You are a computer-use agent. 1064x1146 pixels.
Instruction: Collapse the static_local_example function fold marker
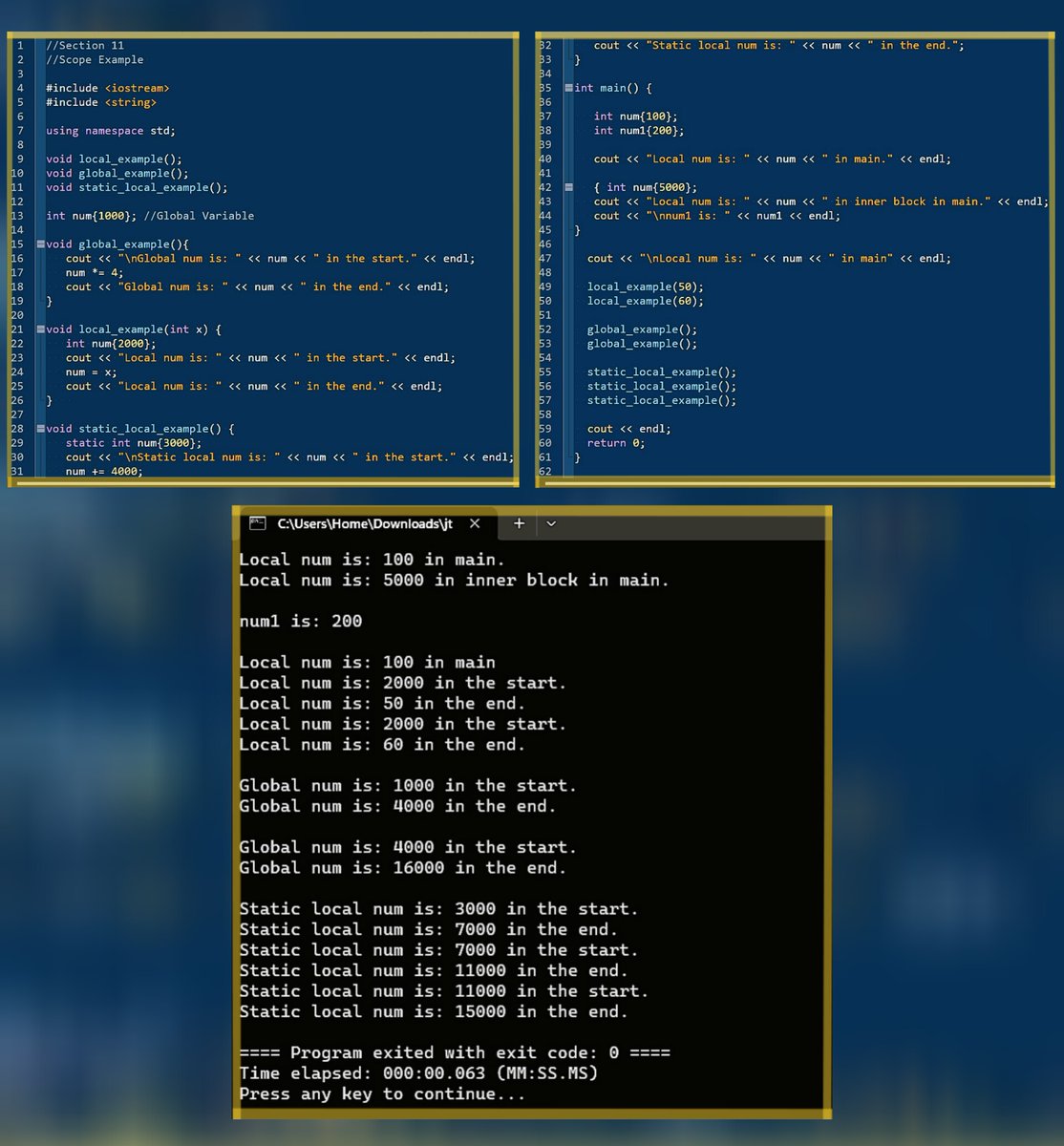40,429
